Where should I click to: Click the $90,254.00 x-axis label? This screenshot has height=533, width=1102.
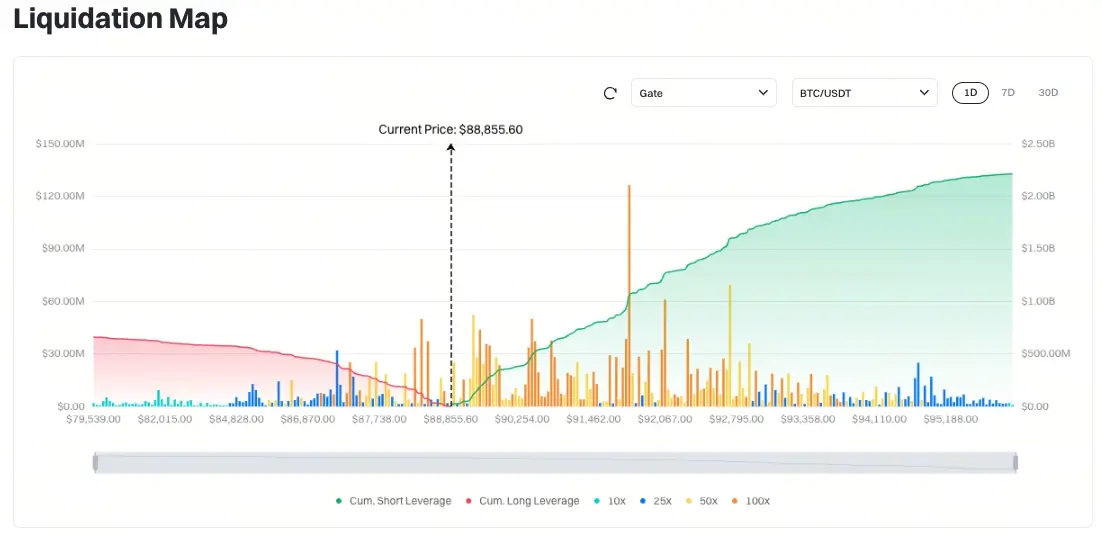[522, 420]
